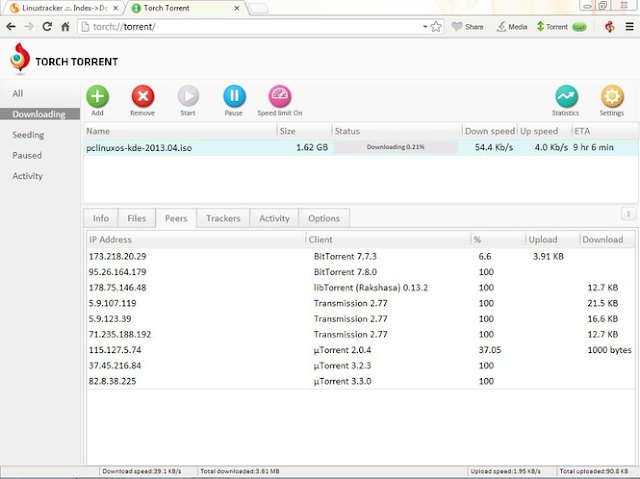This screenshot has height=479, width=640.
Task: Sort by ETA column header
Action: tap(605, 131)
